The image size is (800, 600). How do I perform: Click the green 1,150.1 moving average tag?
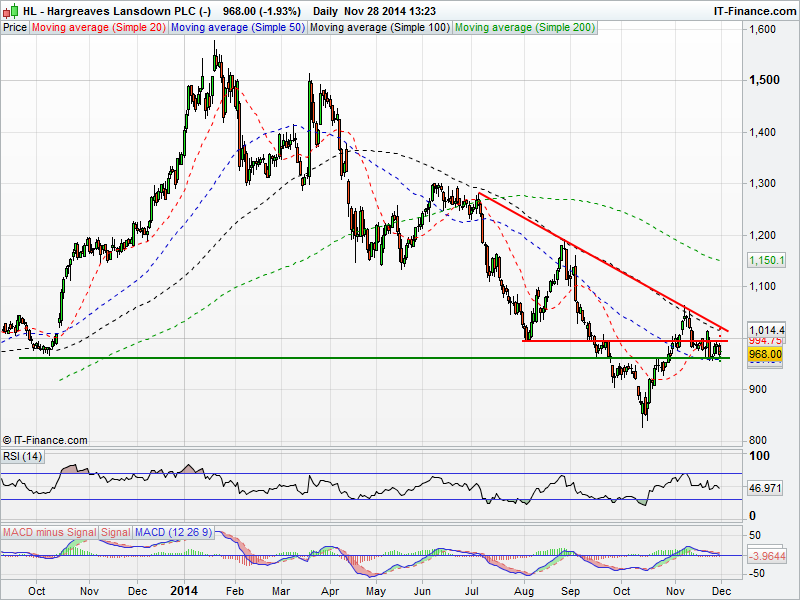point(765,260)
